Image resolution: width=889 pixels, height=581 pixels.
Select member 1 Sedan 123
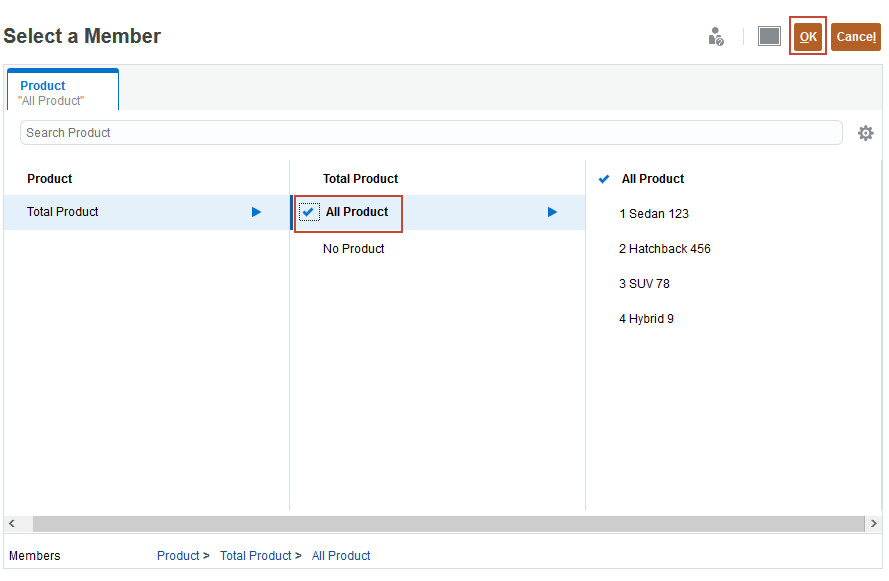(654, 214)
